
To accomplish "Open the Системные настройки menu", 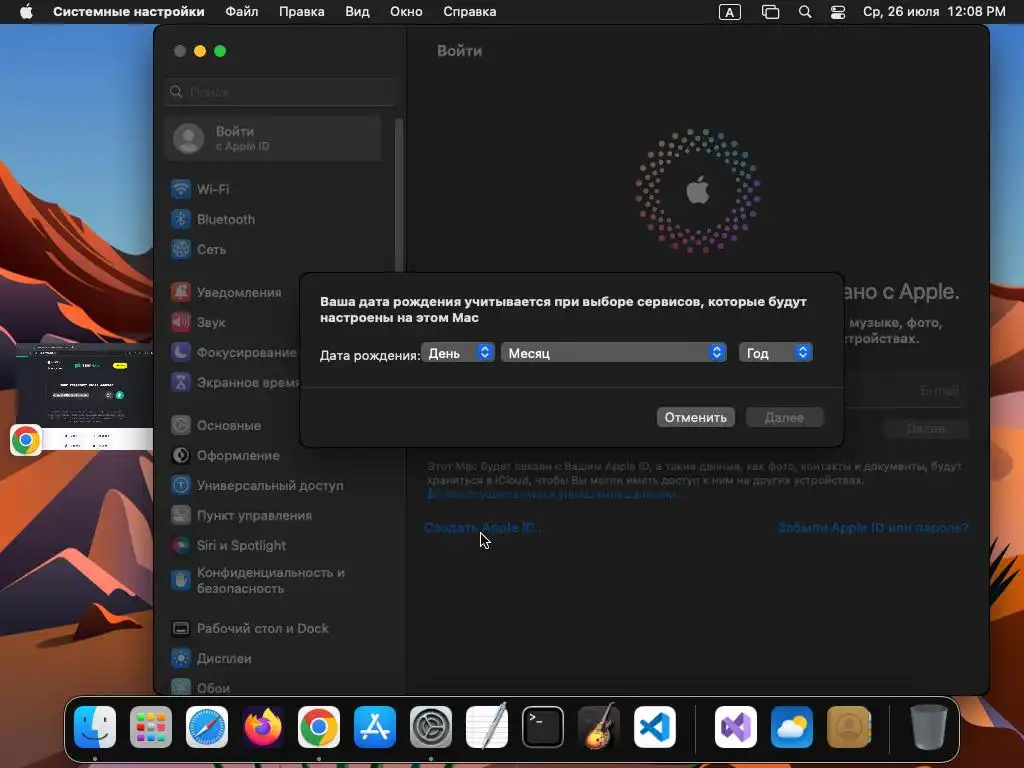I will point(129,12).
